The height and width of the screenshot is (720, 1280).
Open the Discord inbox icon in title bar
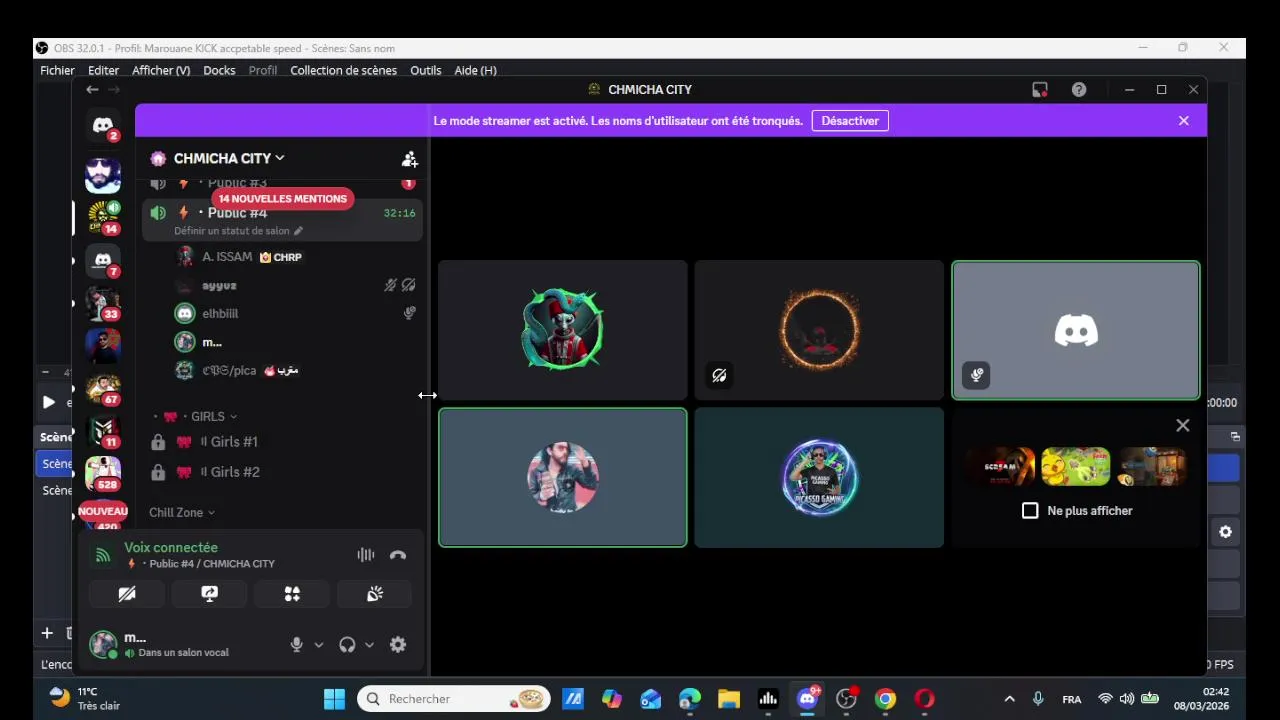(x=1040, y=89)
